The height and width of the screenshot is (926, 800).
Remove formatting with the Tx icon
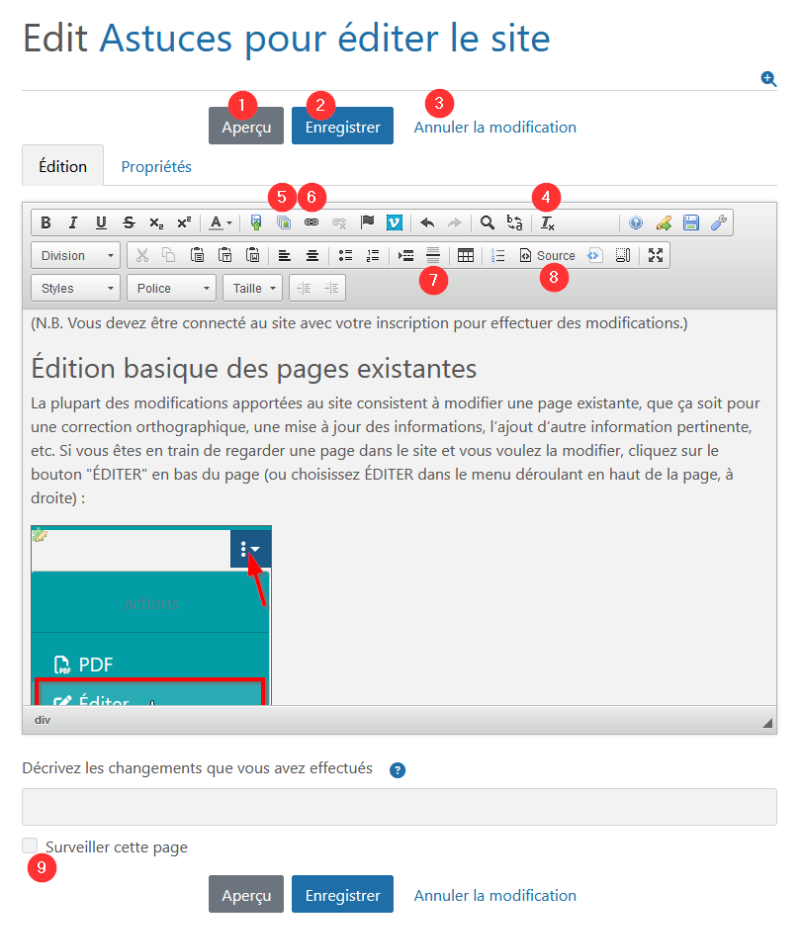click(547, 223)
